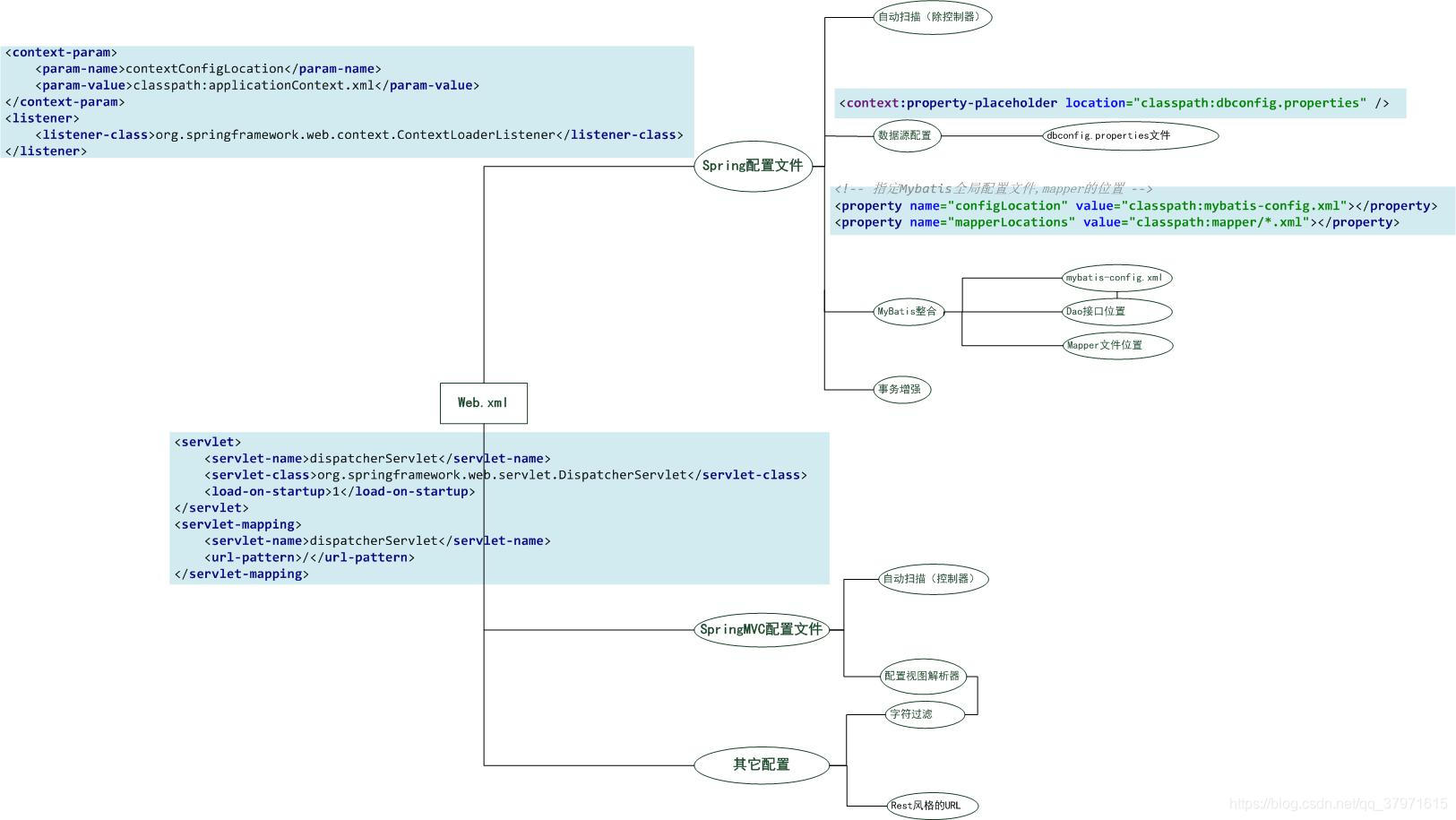The height and width of the screenshot is (820, 1456).
Task: Click classpath:applicationContext.xml param-value text
Action: (254, 85)
